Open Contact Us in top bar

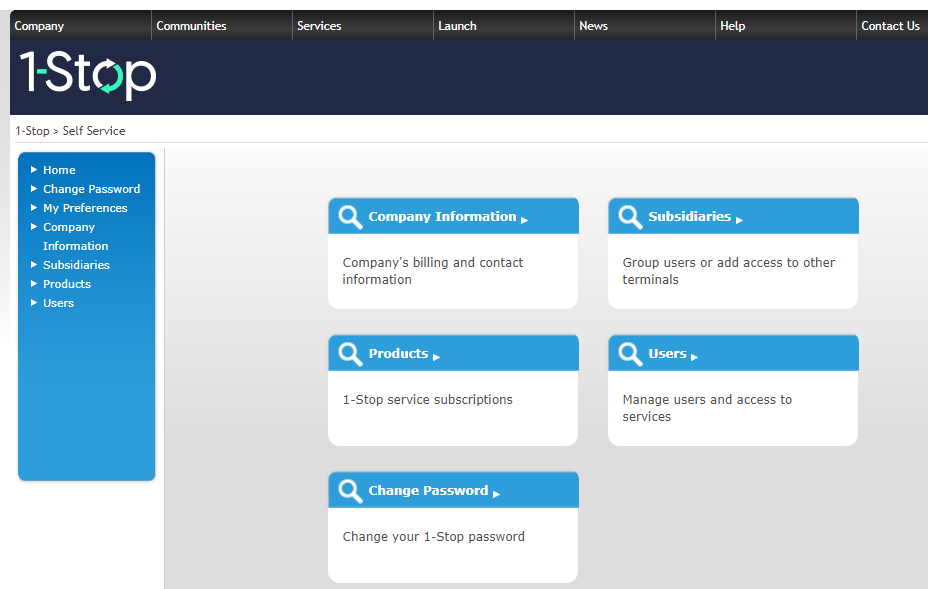(890, 26)
